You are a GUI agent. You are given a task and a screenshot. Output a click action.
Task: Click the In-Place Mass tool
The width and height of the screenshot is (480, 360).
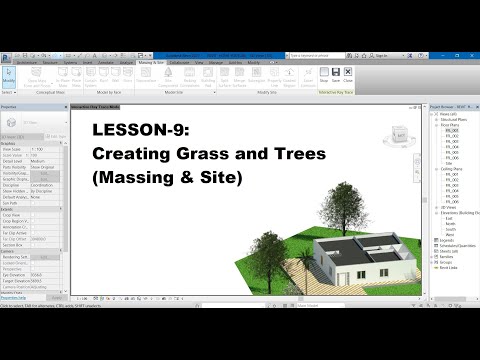(63, 77)
